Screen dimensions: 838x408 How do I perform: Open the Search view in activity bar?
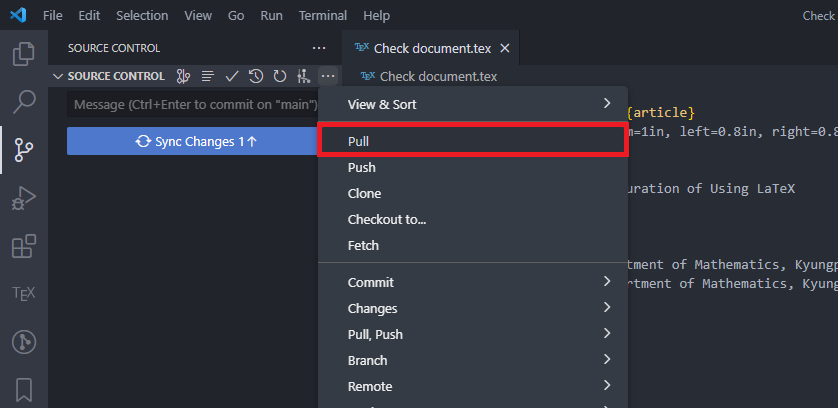[24, 101]
